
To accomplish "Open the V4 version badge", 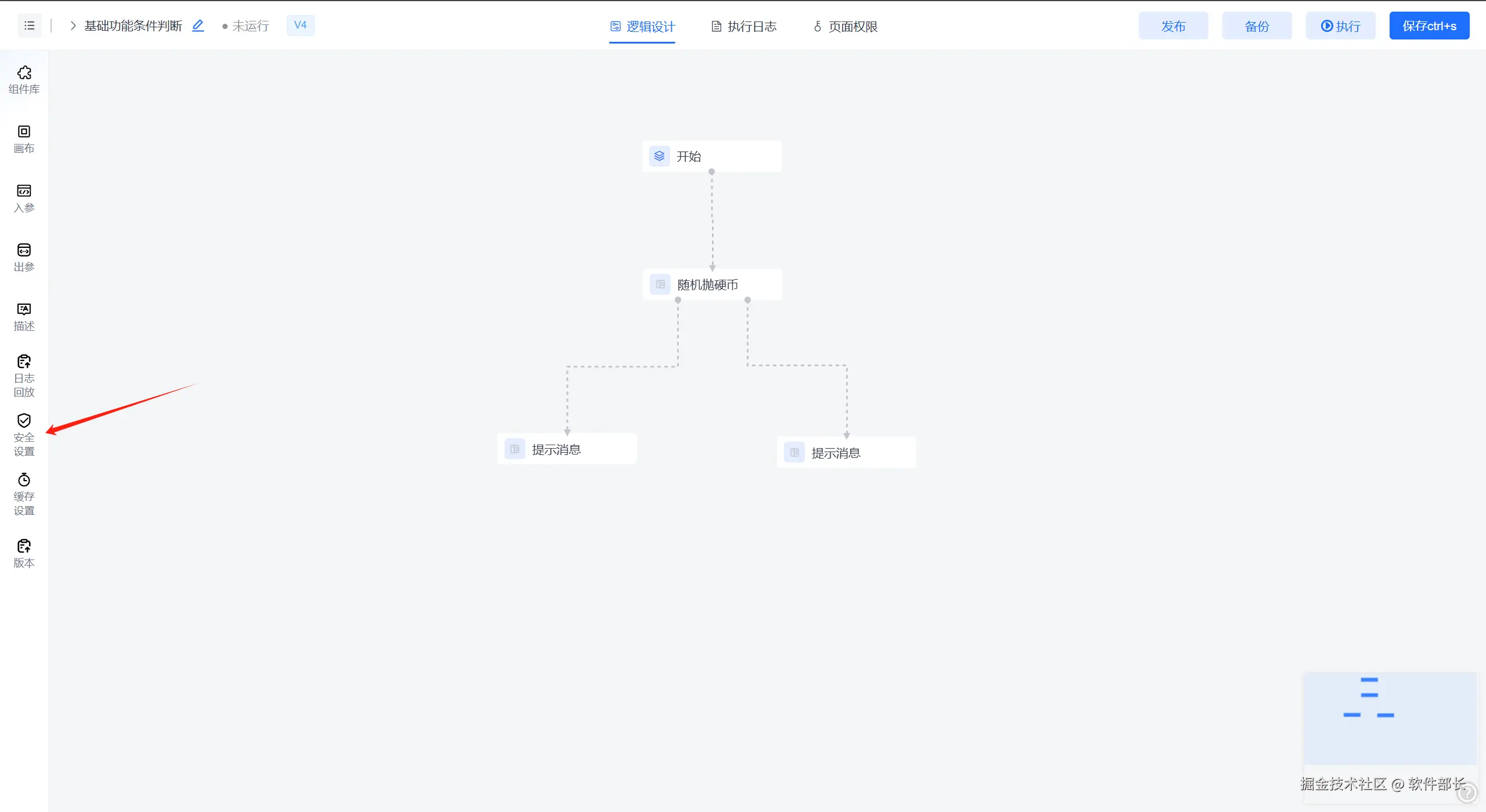I will tap(300, 25).
